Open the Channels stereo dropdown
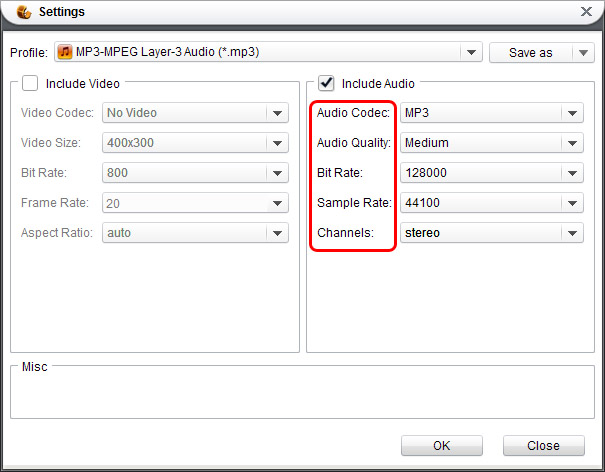Screen dimensions: 605x472 (x=492, y=233)
